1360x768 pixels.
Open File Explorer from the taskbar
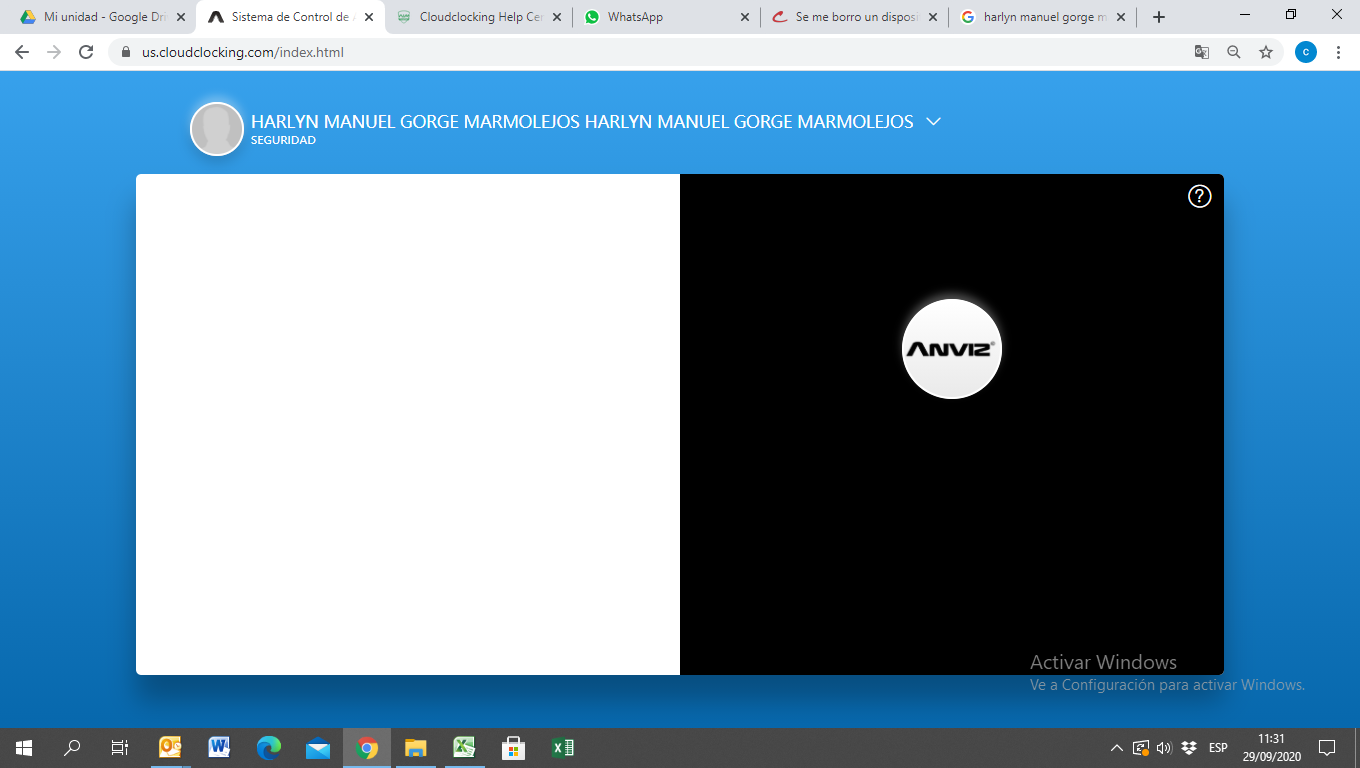coord(416,747)
